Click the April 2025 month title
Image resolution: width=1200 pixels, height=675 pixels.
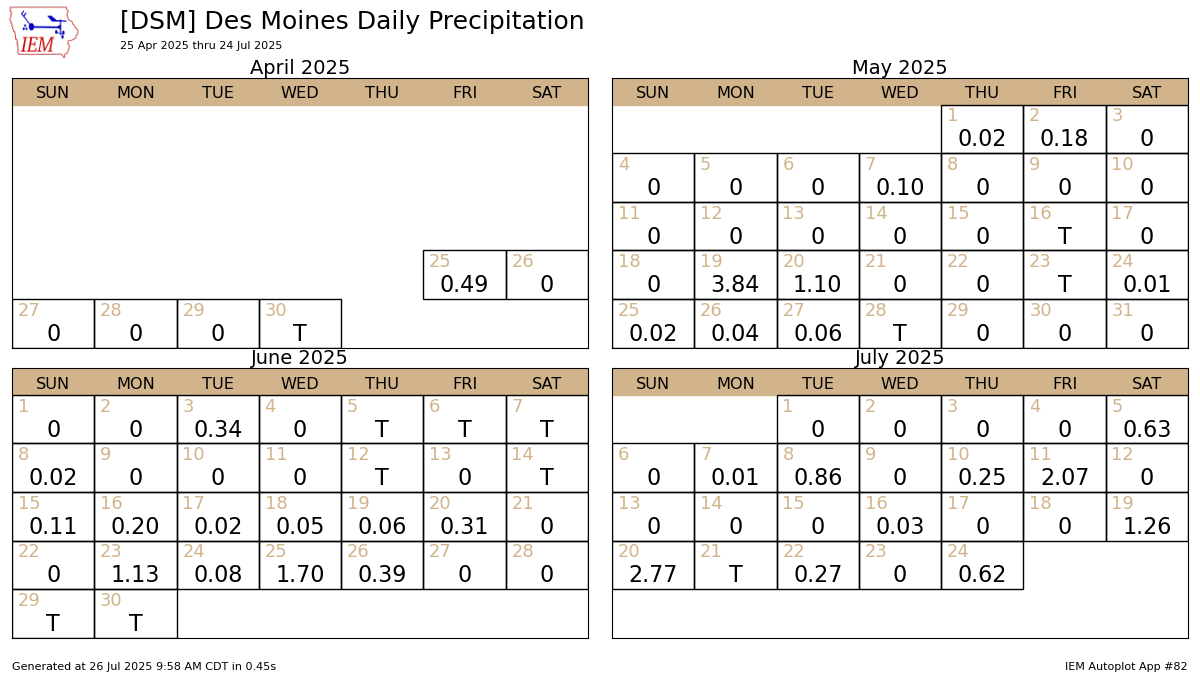coord(300,68)
